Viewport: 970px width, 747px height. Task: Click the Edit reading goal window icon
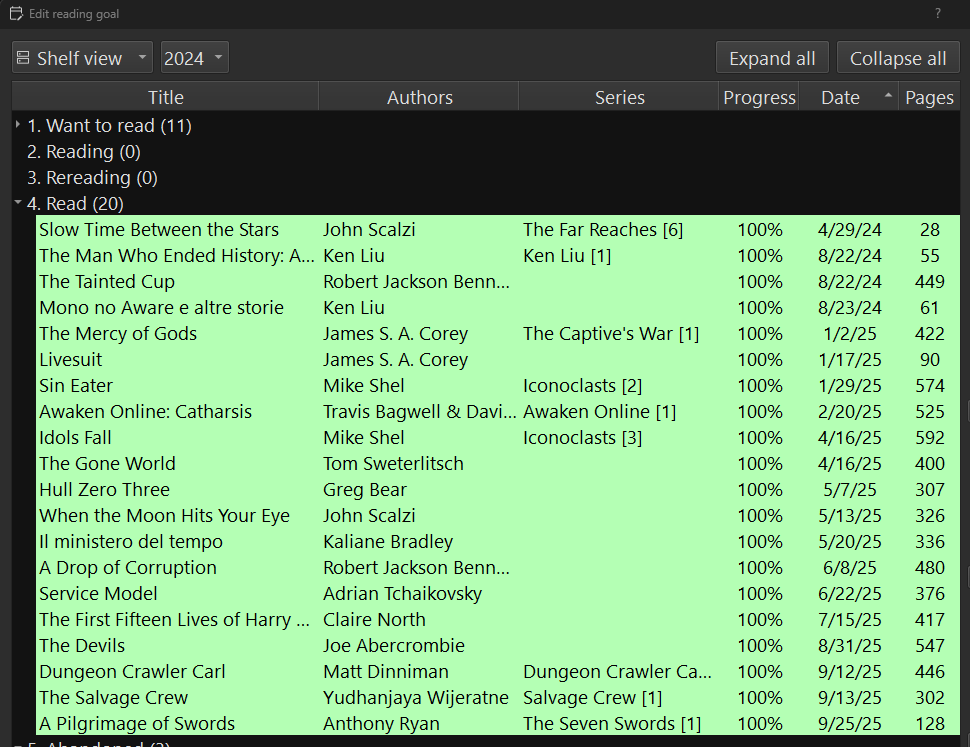point(16,14)
